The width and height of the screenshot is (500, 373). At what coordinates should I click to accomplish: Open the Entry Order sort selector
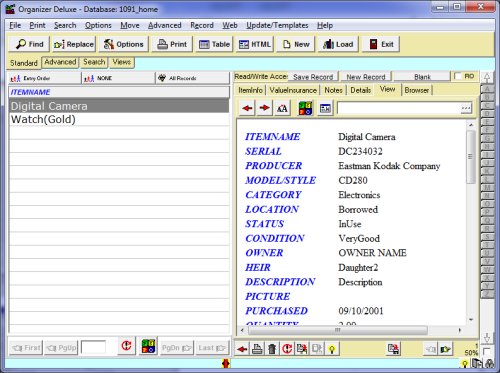[x=45, y=78]
